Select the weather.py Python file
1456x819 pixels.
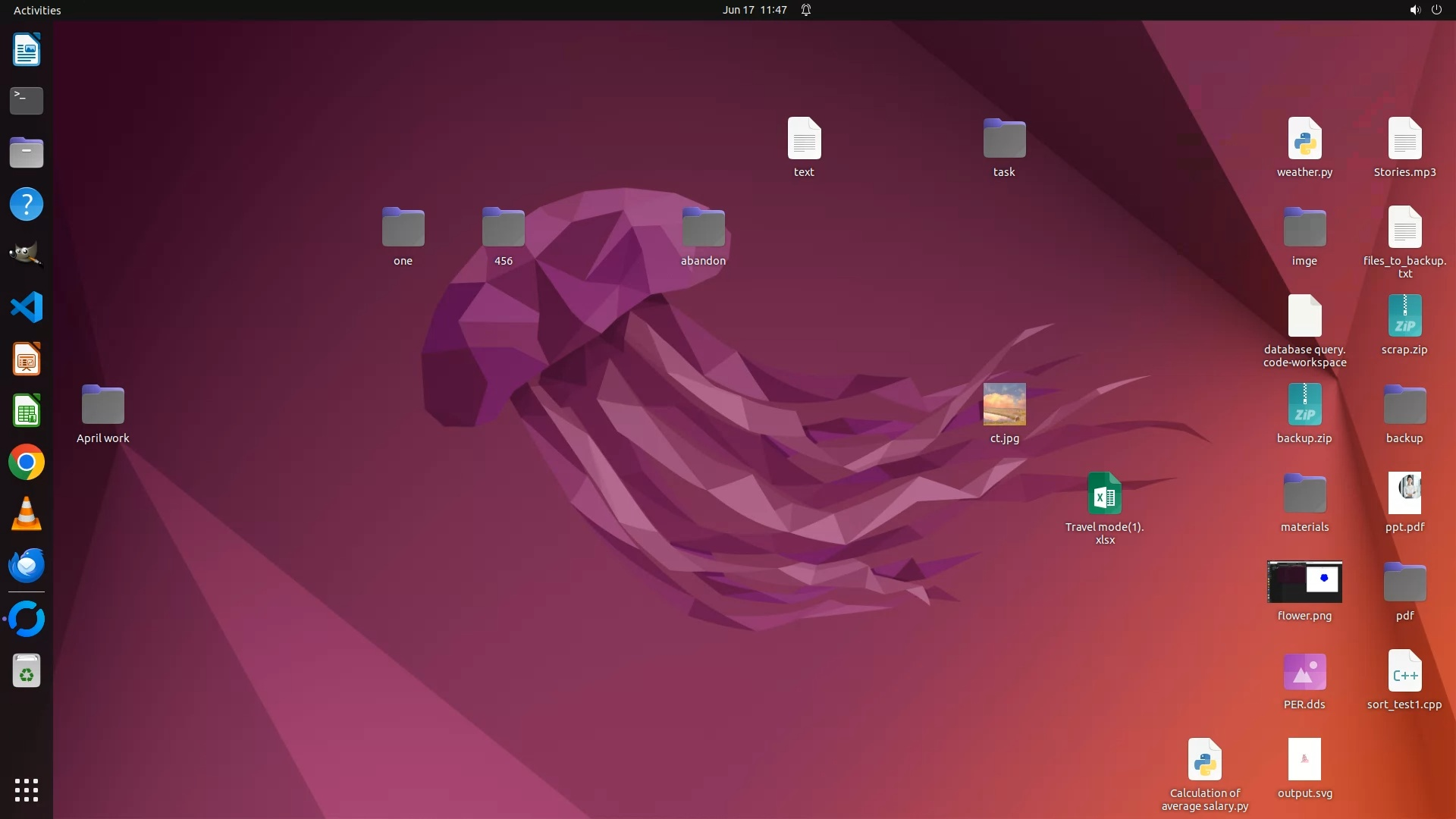click(x=1304, y=140)
